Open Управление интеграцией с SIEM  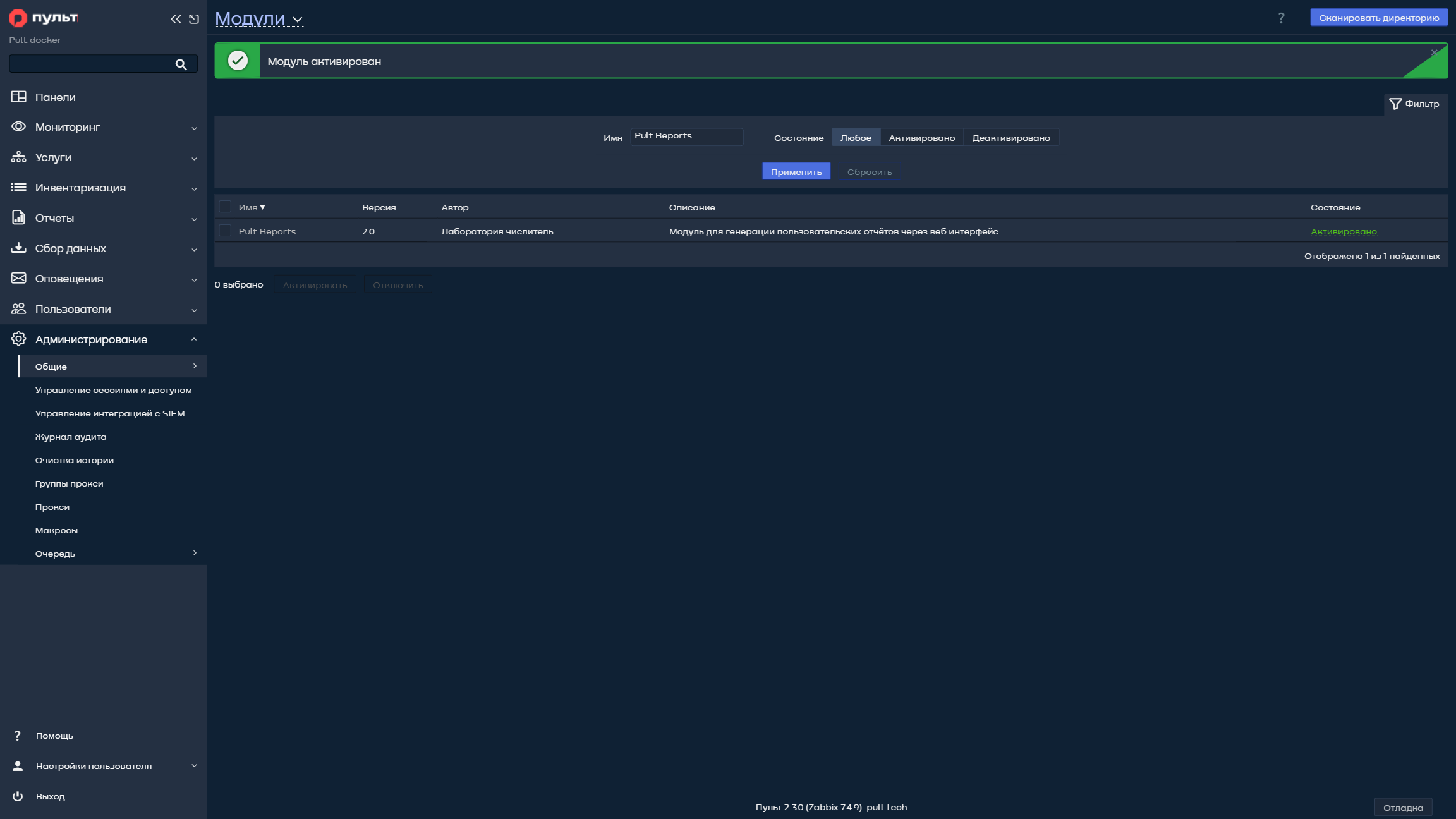[110, 413]
